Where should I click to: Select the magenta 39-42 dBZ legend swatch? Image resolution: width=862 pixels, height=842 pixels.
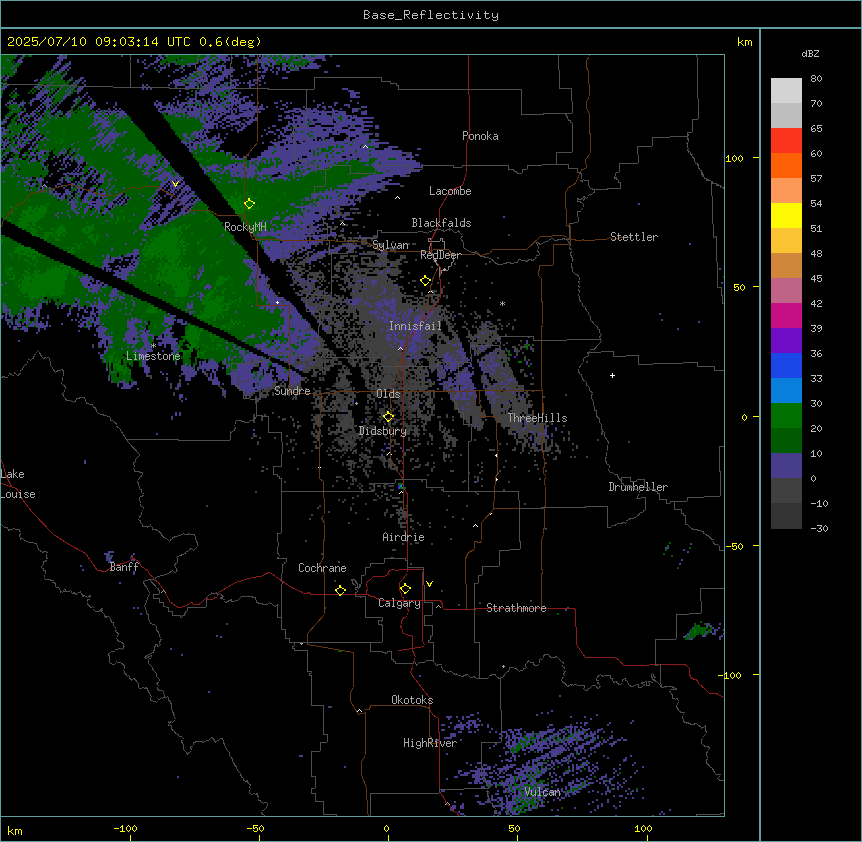click(x=786, y=315)
